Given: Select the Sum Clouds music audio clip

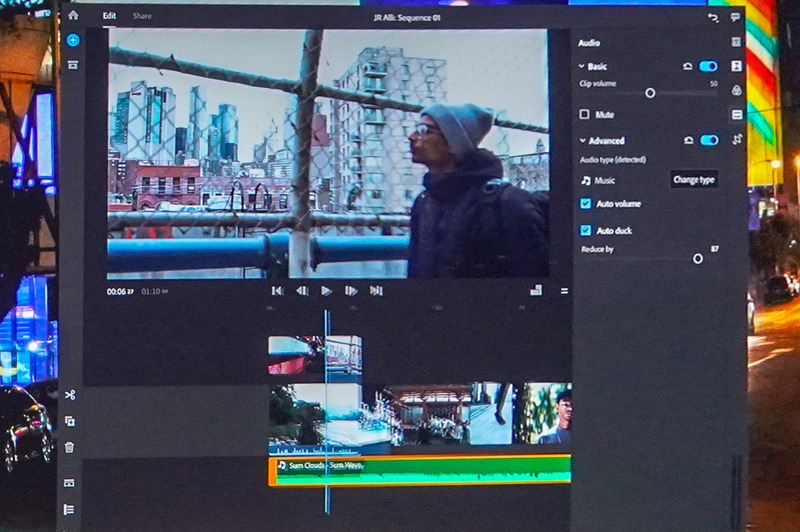Looking at the screenshot, I should (x=420, y=470).
